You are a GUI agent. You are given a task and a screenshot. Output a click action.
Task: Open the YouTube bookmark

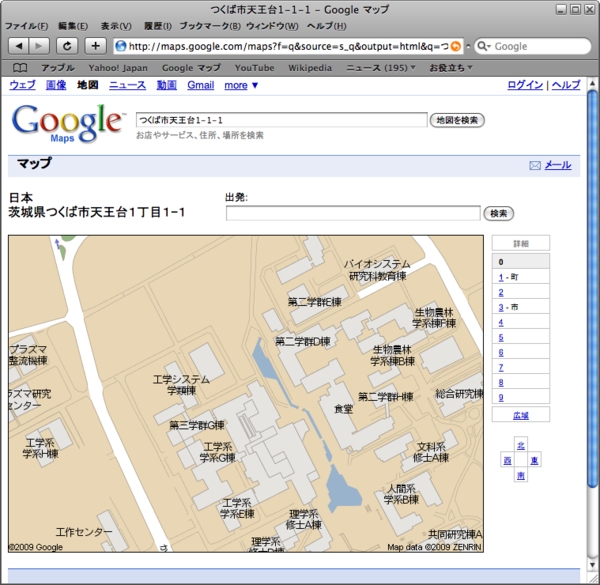[254, 68]
